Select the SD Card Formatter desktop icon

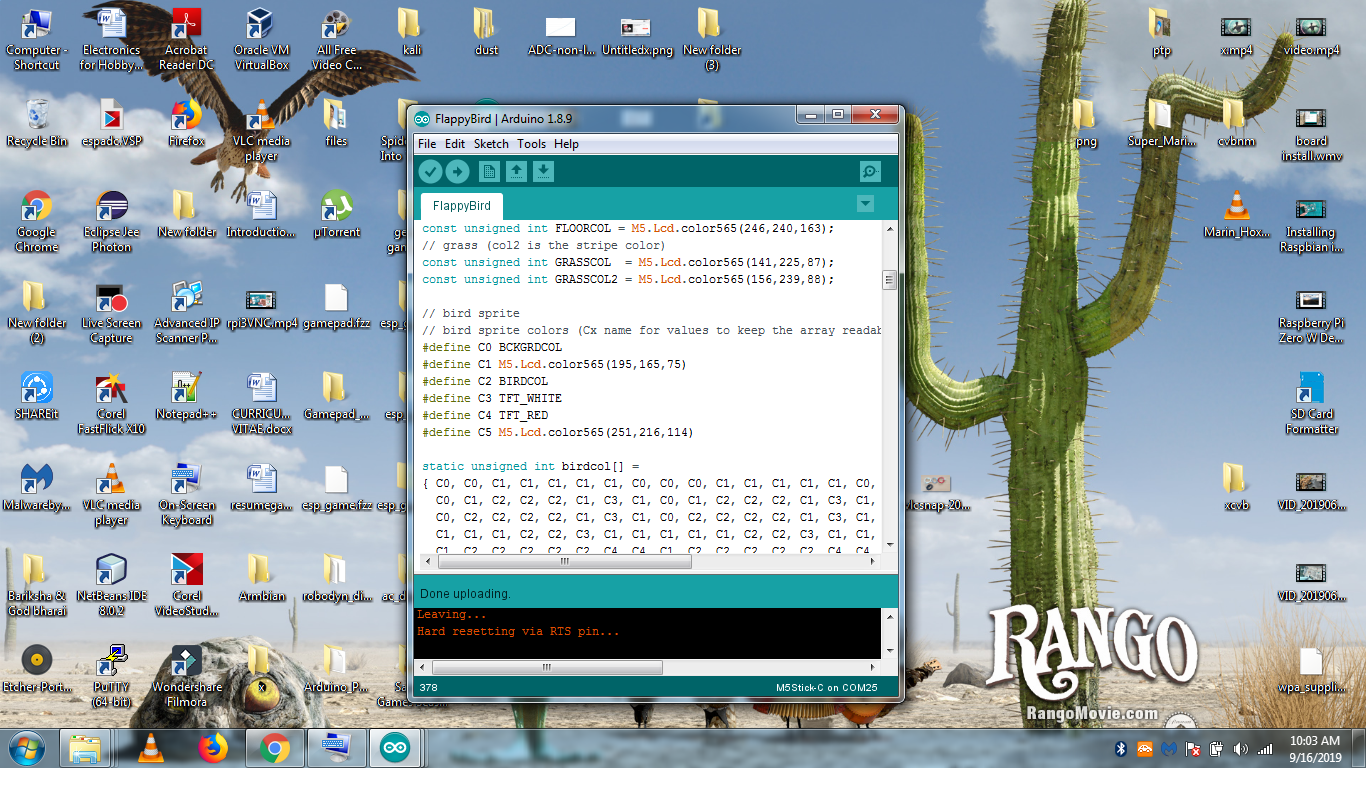1311,403
